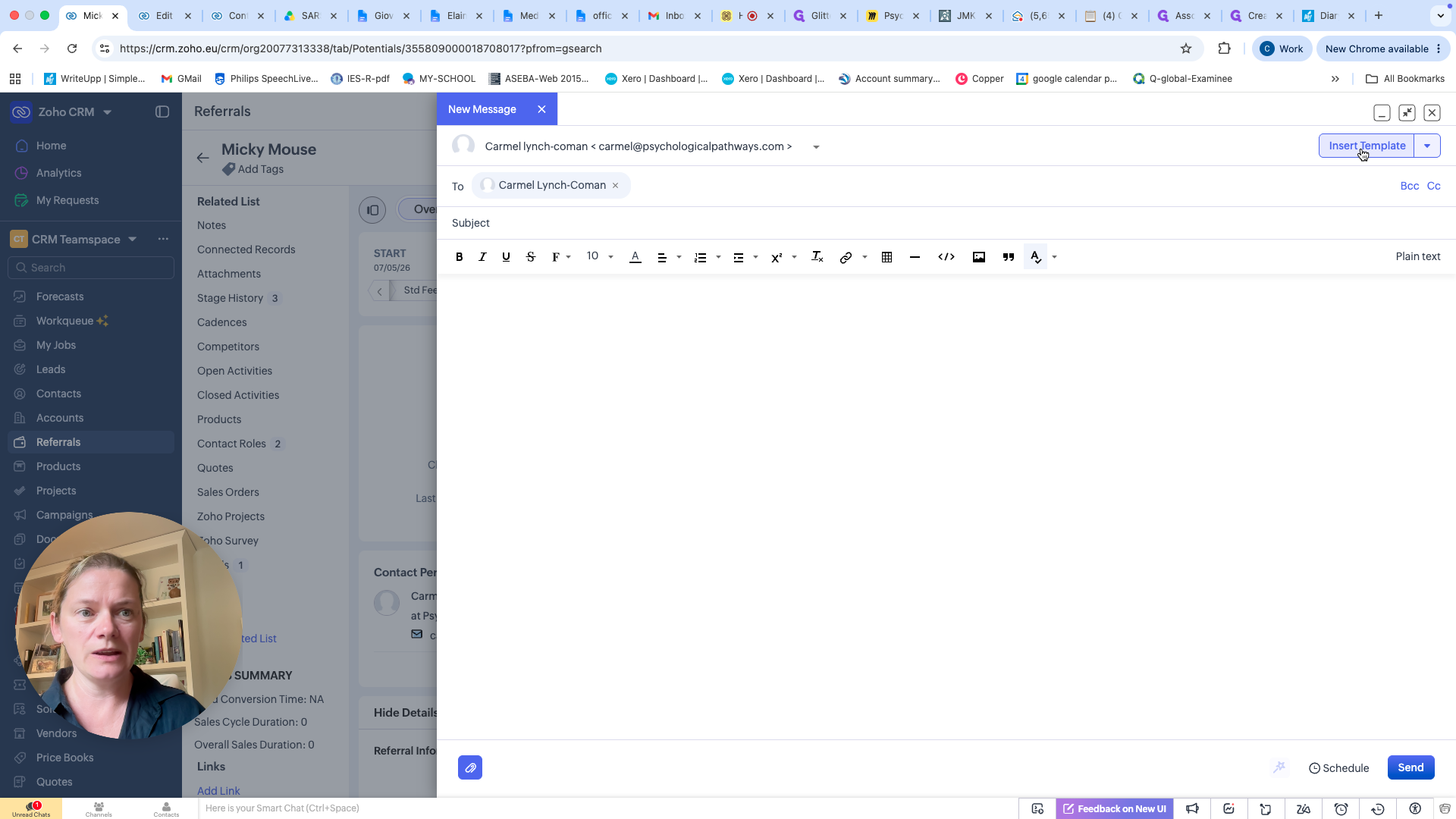Toggle strikethrough formatting in message toolbar

tap(531, 257)
